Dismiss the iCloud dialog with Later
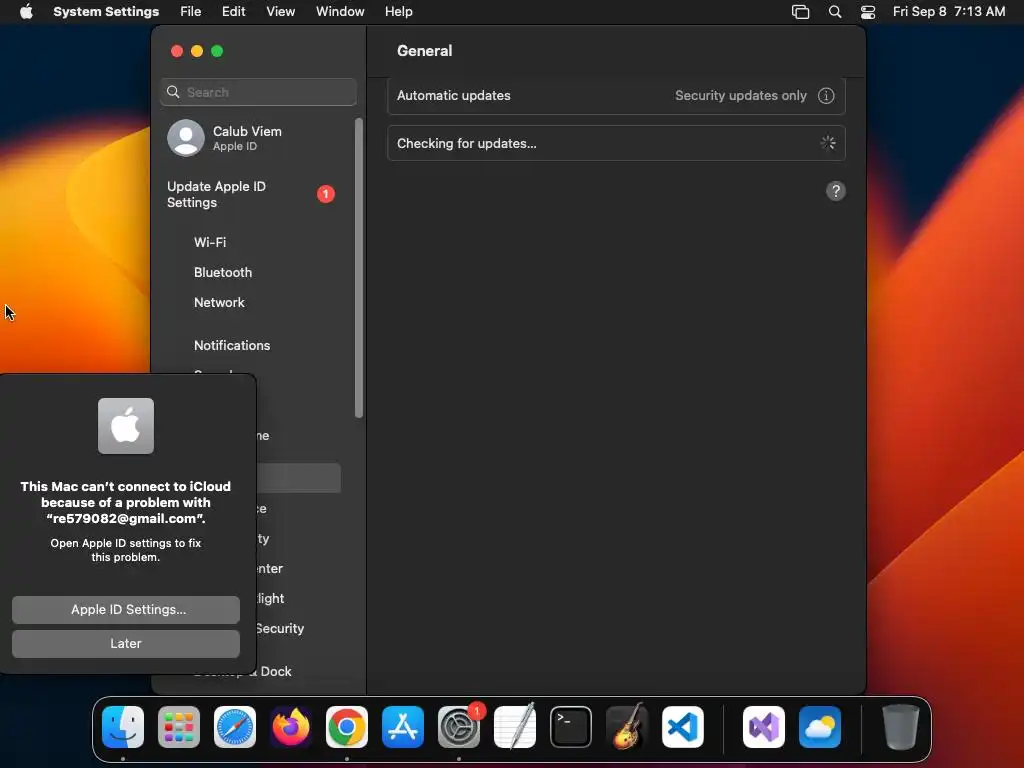The height and width of the screenshot is (768, 1024). click(126, 643)
